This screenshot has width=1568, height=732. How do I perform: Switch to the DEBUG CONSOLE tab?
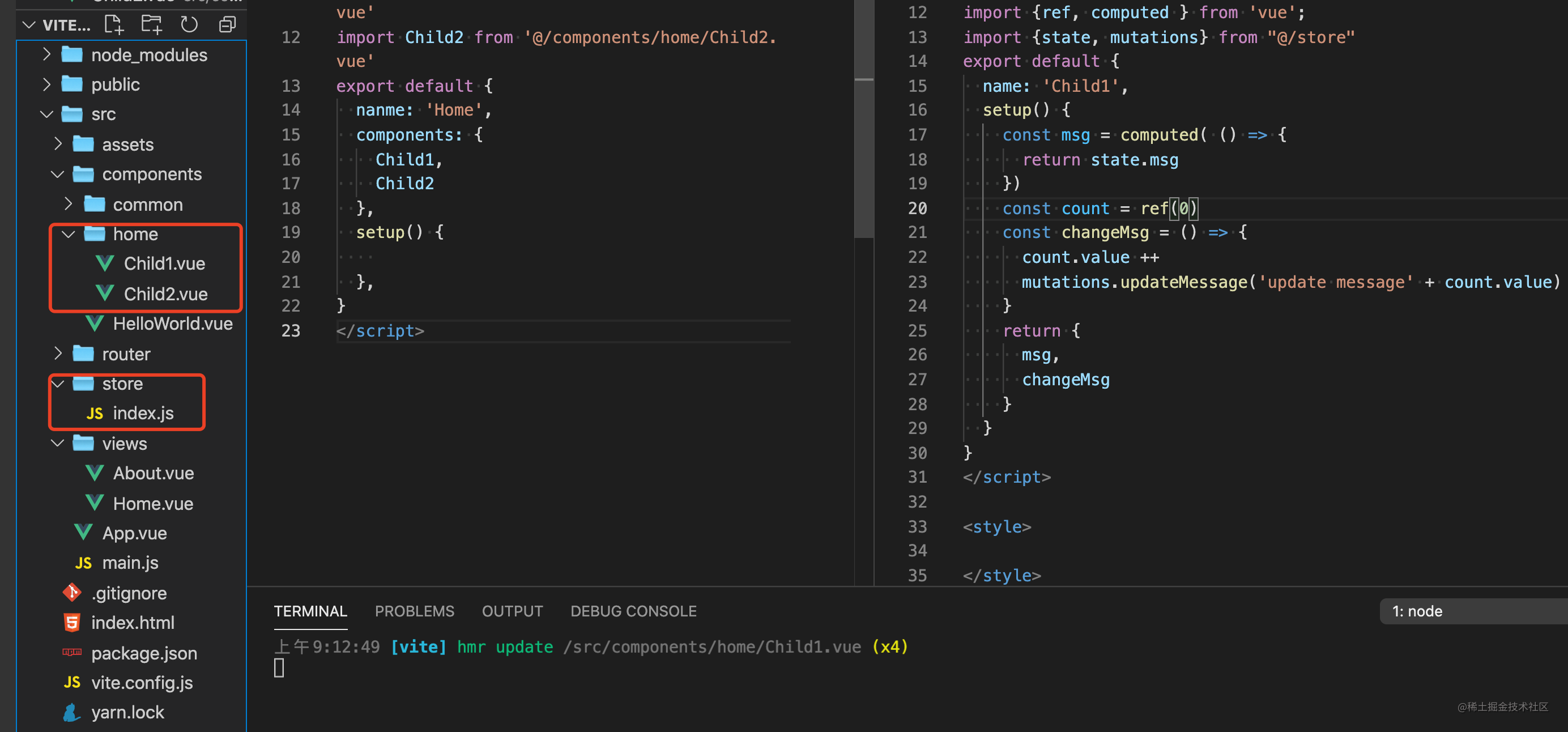pos(633,611)
